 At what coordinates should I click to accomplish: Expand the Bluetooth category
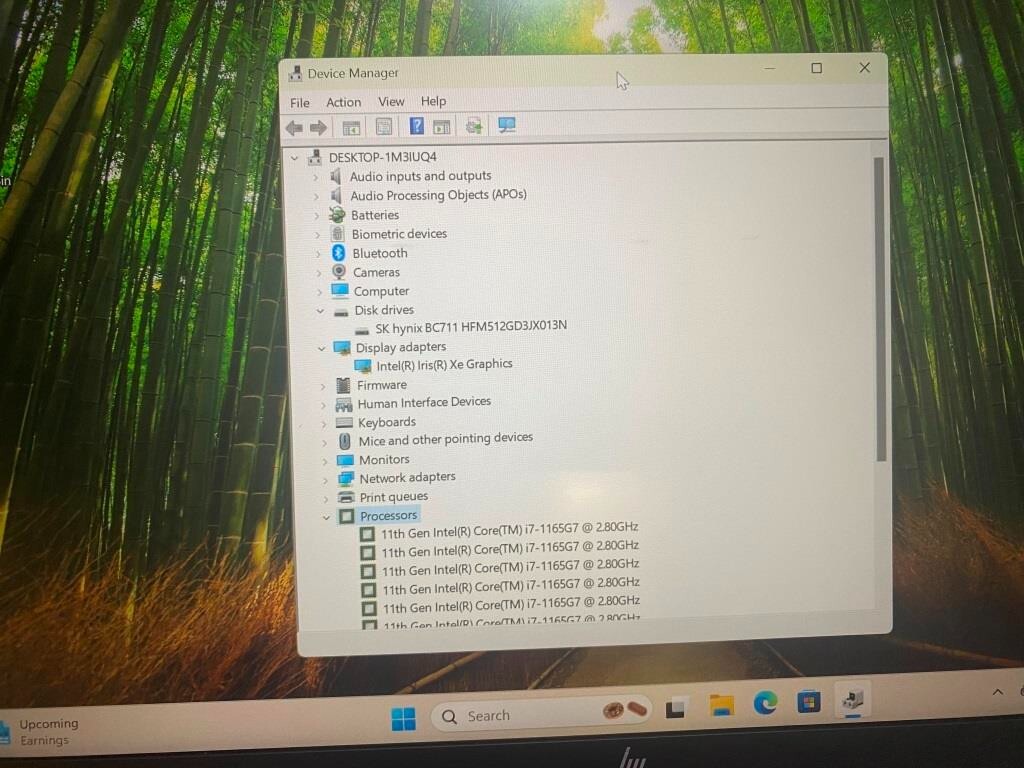point(319,253)
